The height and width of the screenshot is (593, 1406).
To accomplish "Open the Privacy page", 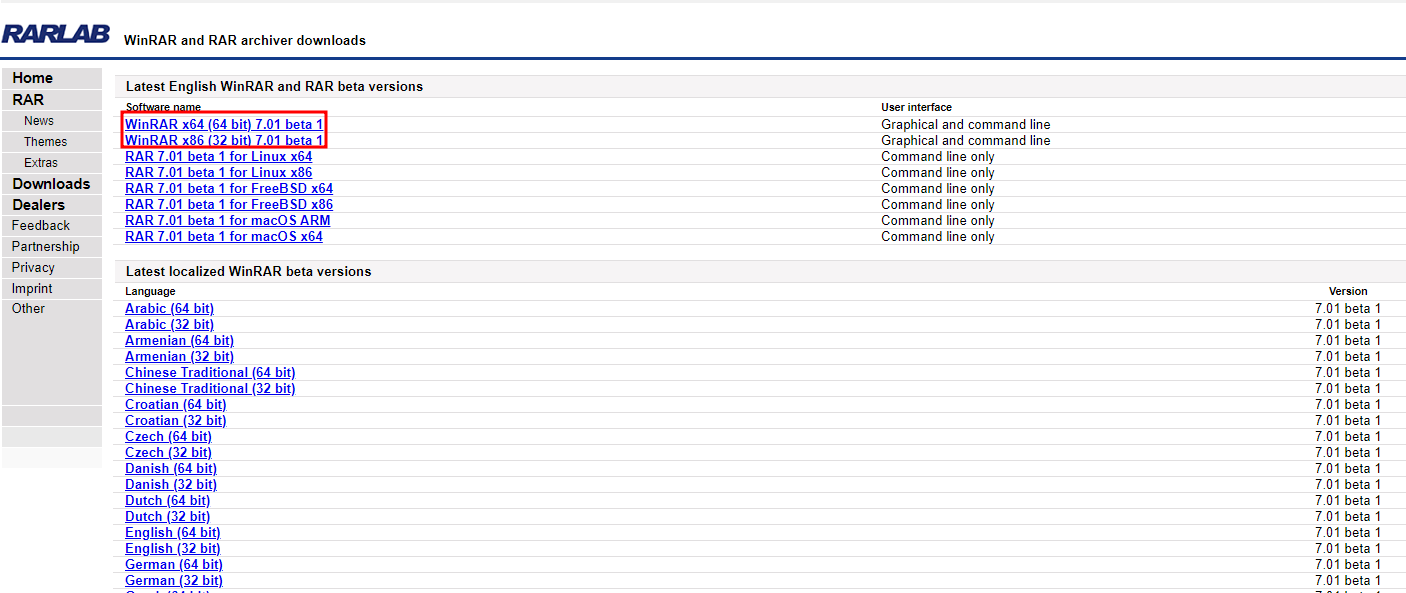I will tap(33, 268).
